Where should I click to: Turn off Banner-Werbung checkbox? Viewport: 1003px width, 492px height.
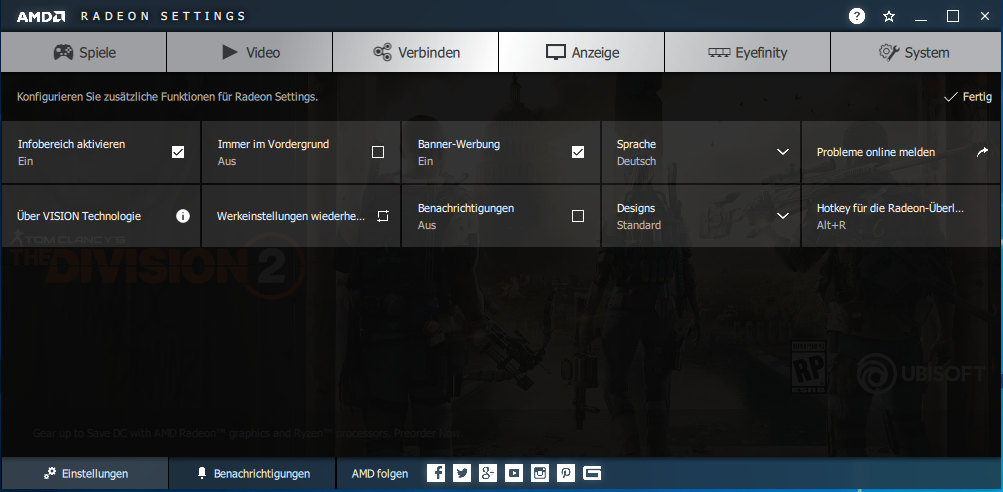click(578, 152)
